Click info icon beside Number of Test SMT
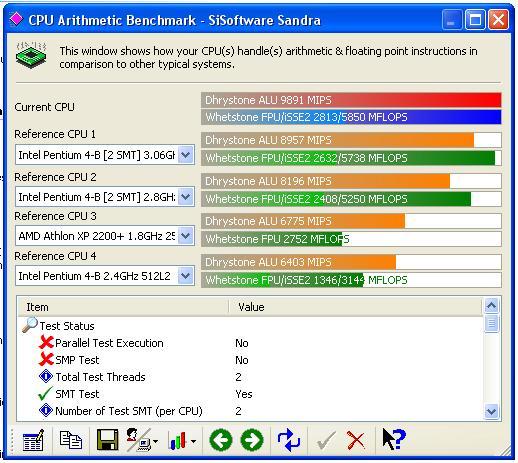518x463 pixels. click(x=46, y=410)
